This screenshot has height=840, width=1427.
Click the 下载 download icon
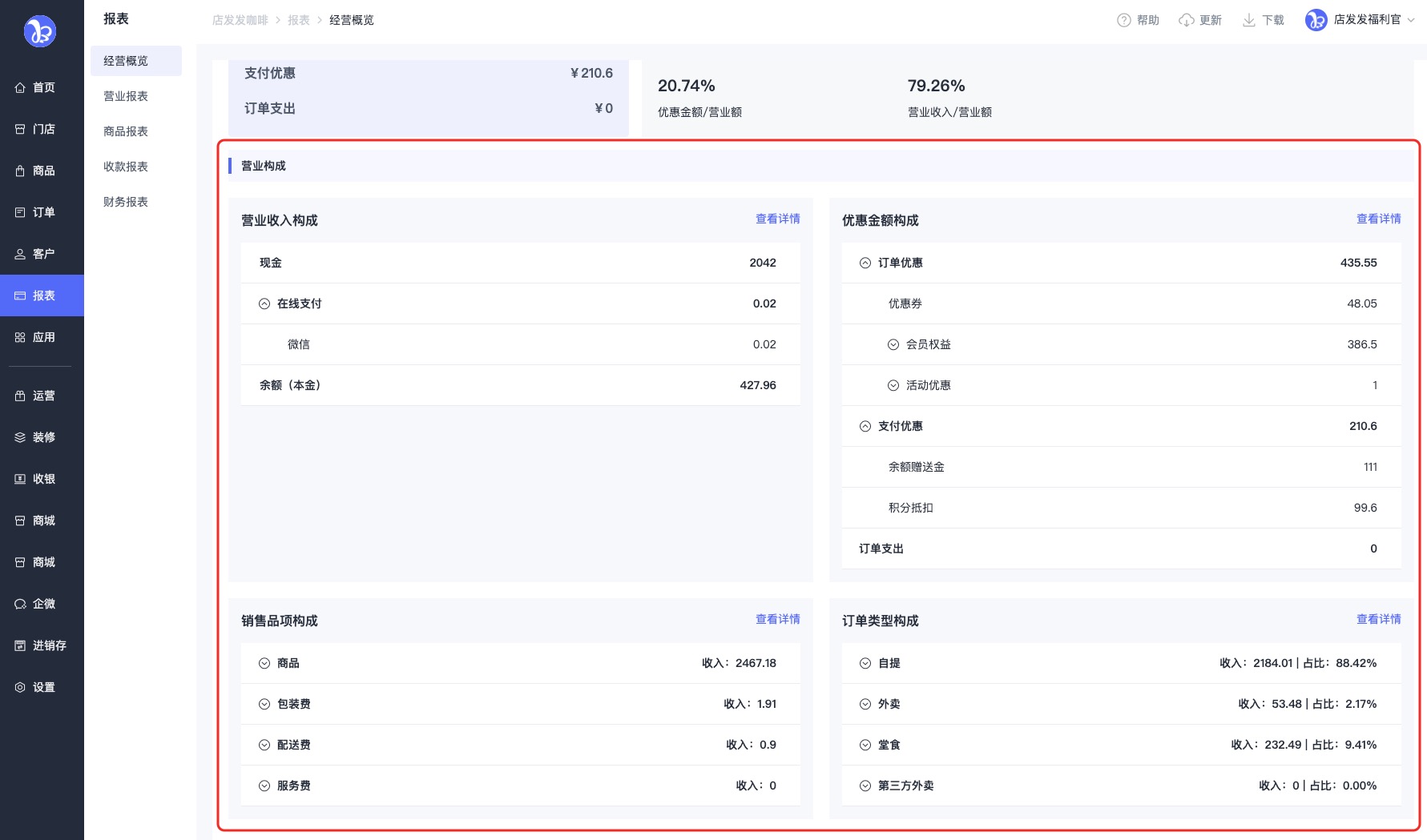[1248, 20]
